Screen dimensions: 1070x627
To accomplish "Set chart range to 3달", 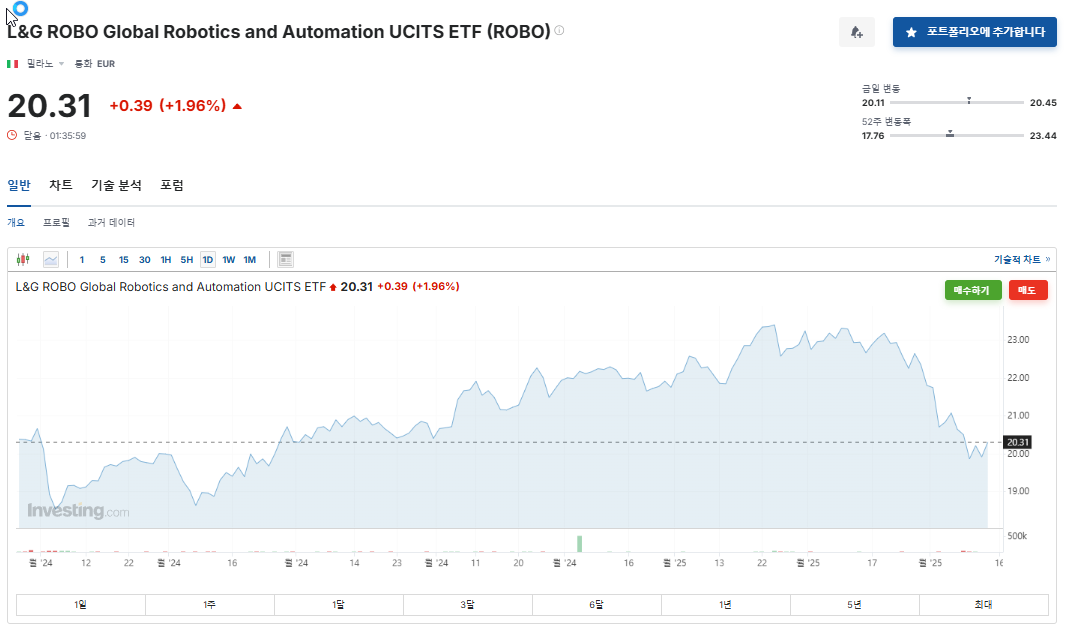I will 467,604.
